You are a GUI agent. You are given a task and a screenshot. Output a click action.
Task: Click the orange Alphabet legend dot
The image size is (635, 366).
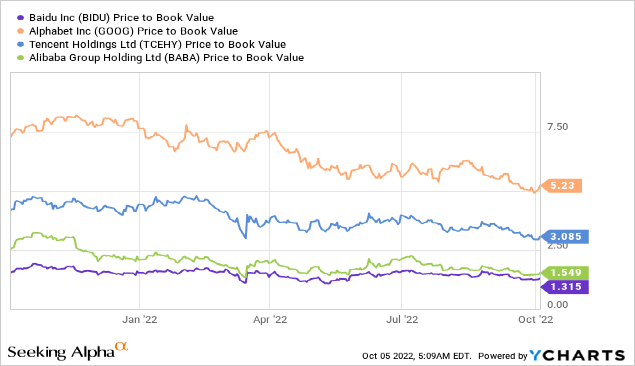point(20,31)
